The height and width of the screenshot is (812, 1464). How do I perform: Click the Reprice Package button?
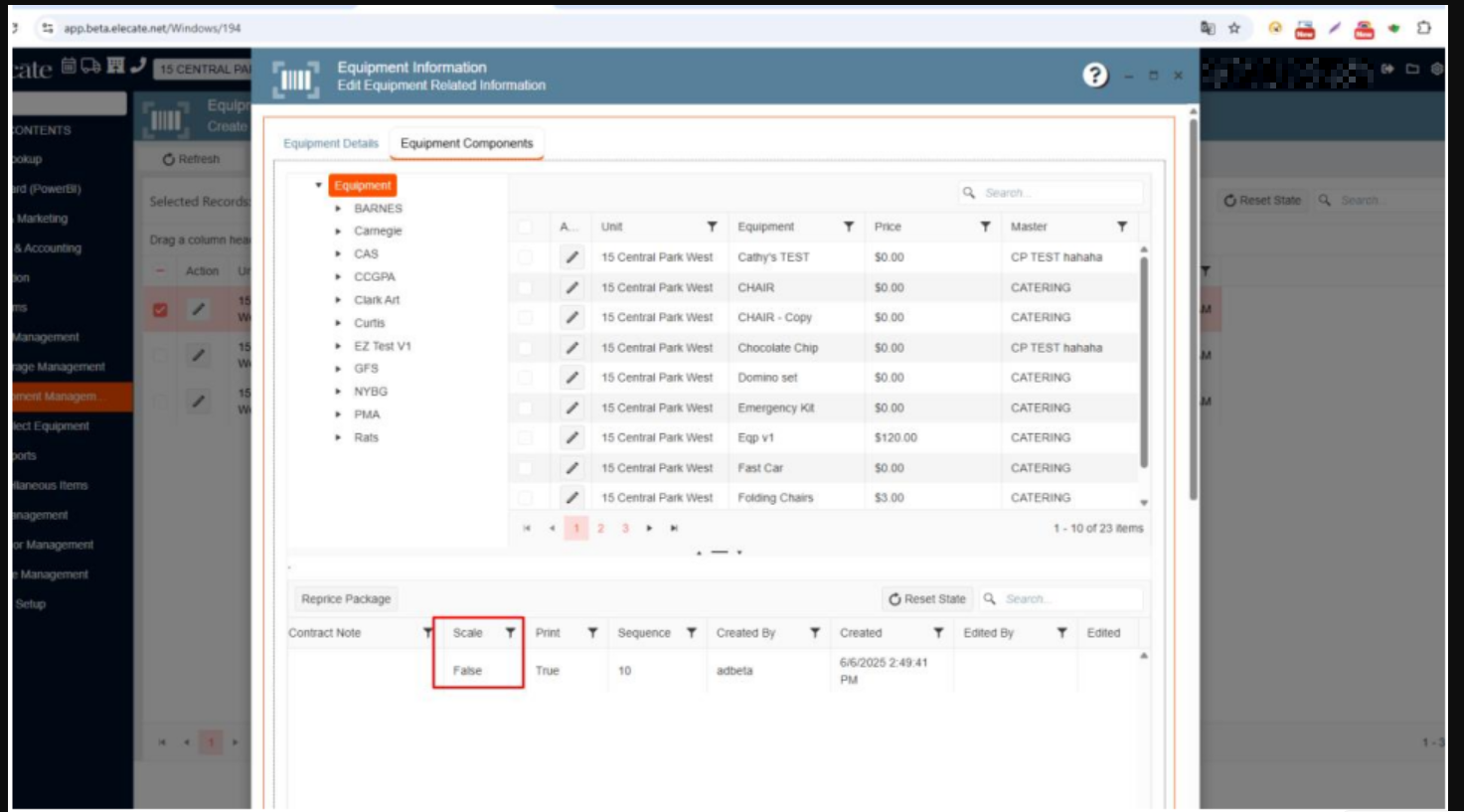click(346, 599)
